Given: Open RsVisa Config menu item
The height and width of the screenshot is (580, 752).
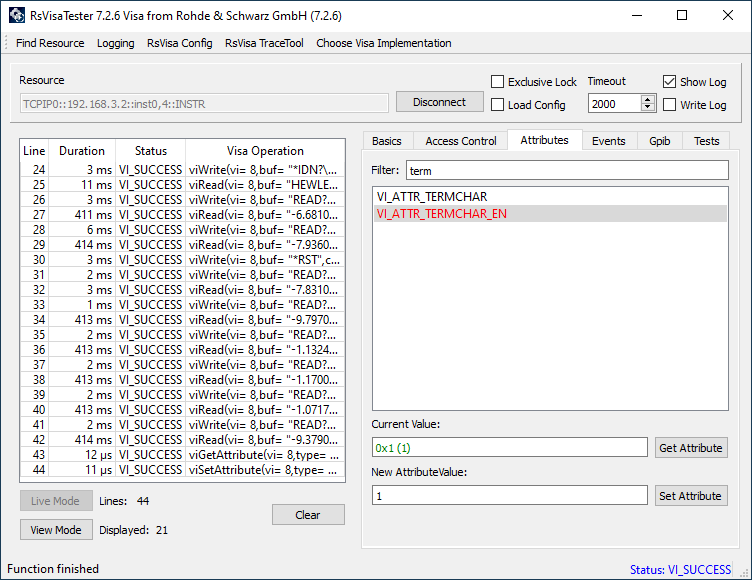Looking at the screenshot, I should [x=179, y=43].
